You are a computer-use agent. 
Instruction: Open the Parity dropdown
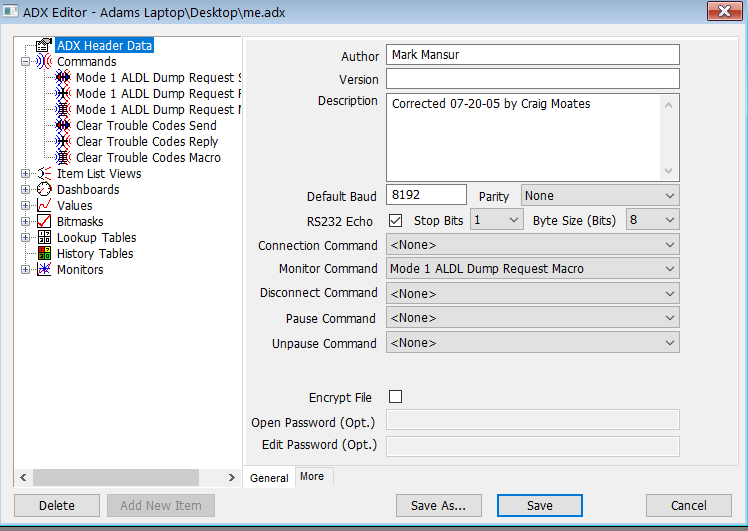pos(600,196)
